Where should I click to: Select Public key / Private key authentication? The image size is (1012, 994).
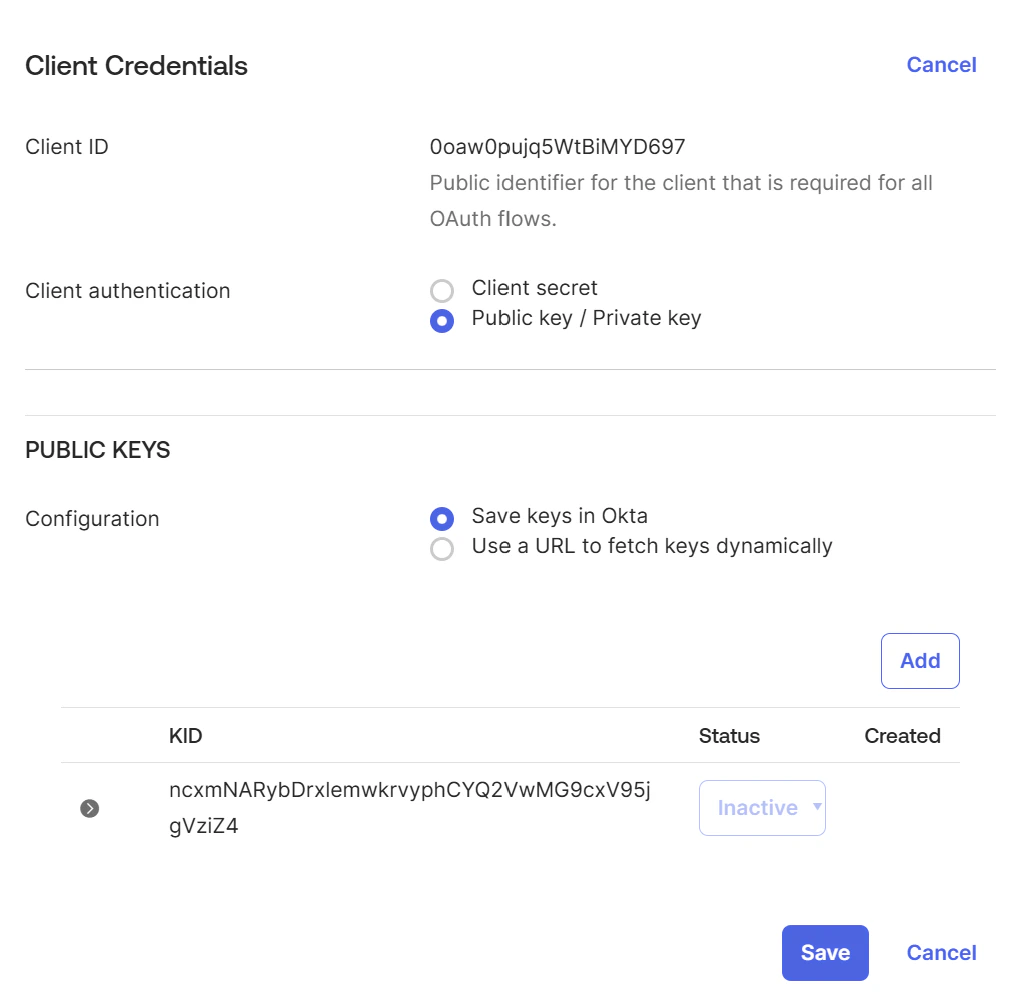tap(442, 320)
